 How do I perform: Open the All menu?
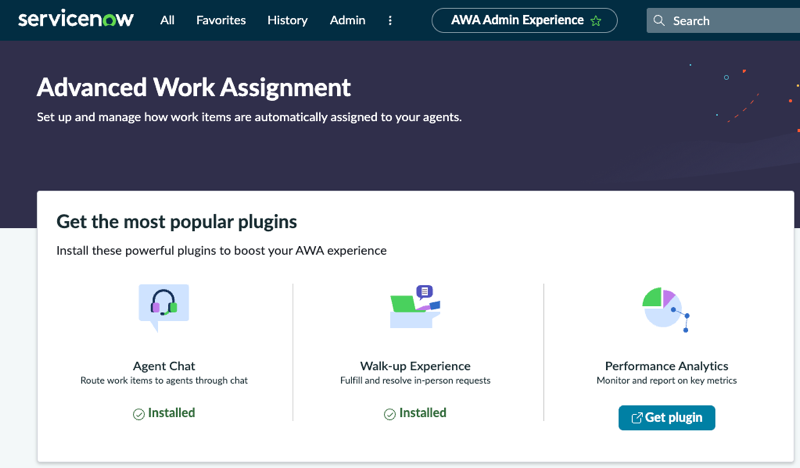tap(167, 20)
